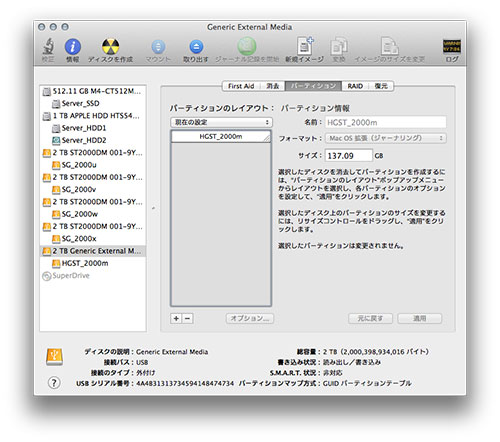The width and height of the screenshot is (500, 442).
Task: Open help with question mark button
Action: [x=54, y=383]
